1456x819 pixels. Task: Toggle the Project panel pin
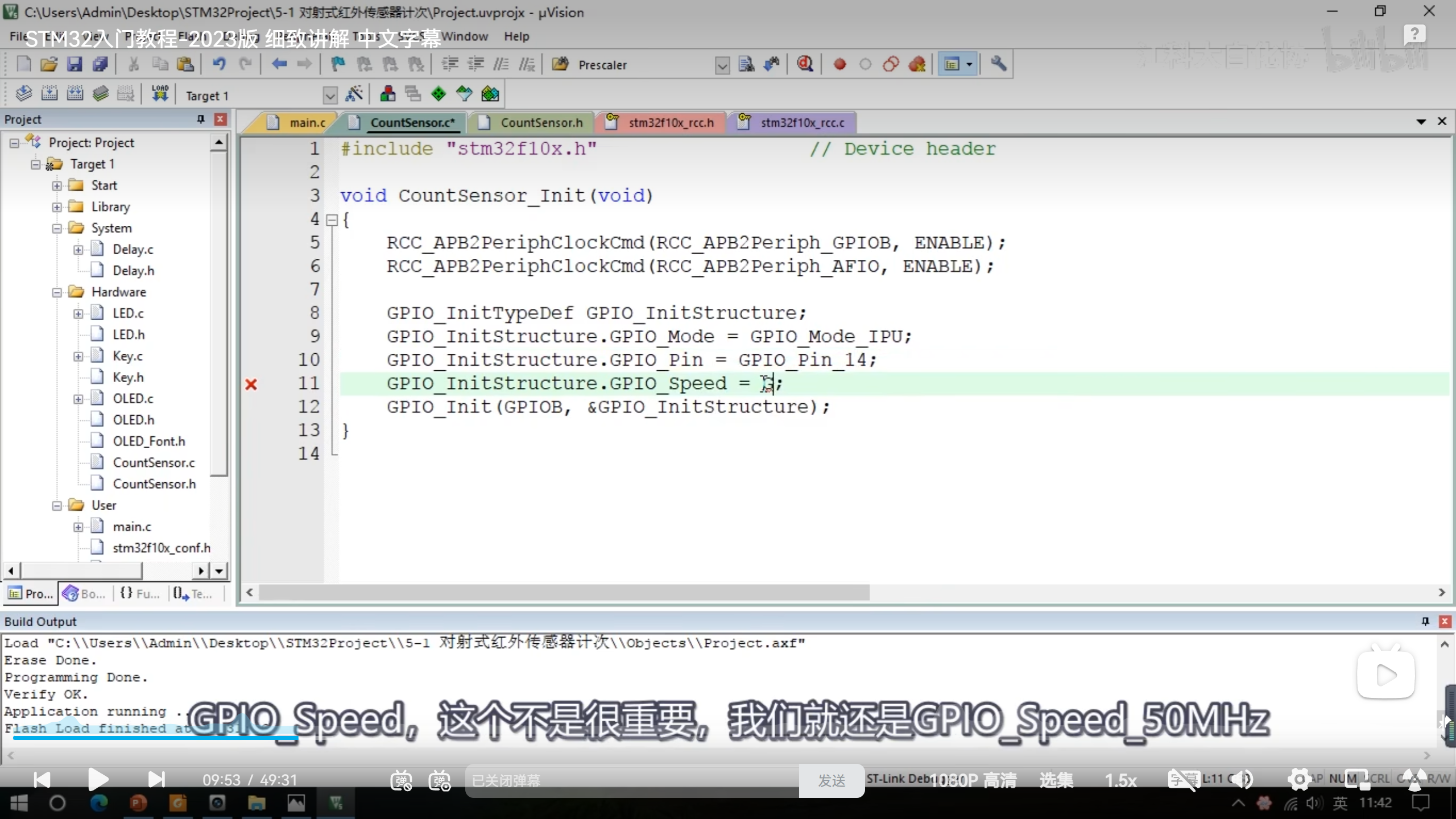point(200,119)
